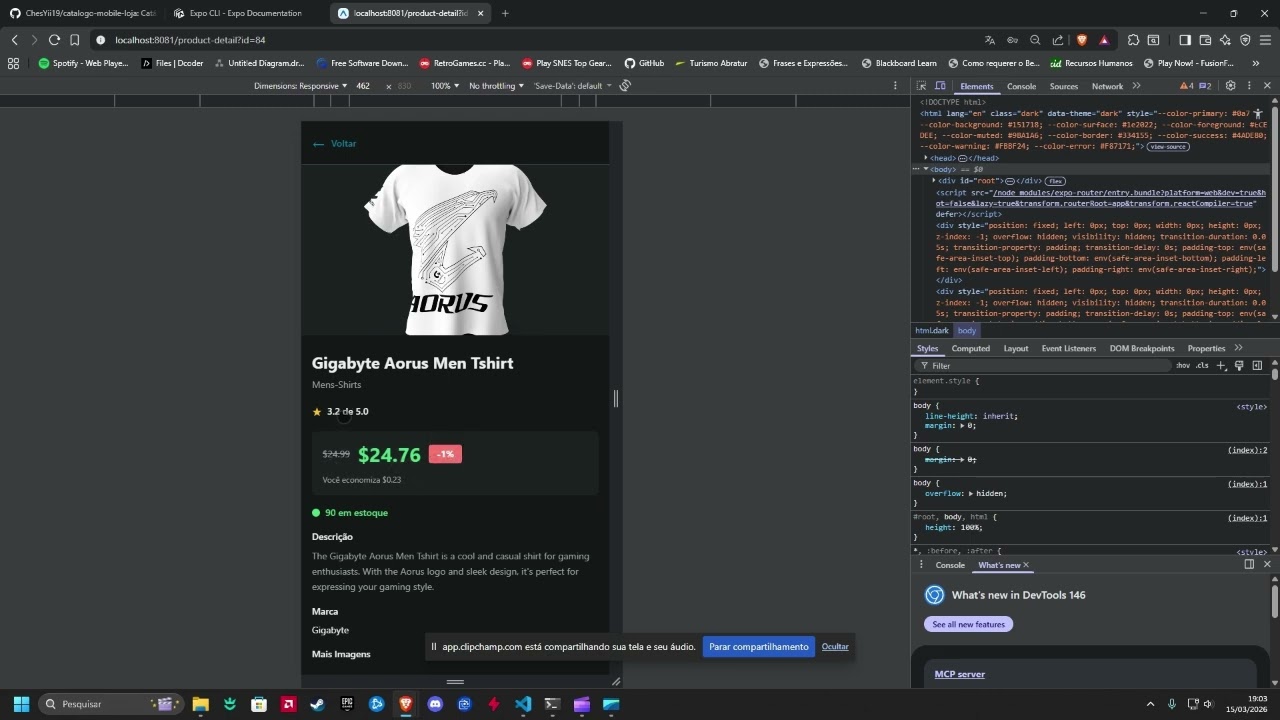Viewport: 1280px width, 720px height.
Task: Switch to the Sources panel tab
Action: [x=1064, y=87]
